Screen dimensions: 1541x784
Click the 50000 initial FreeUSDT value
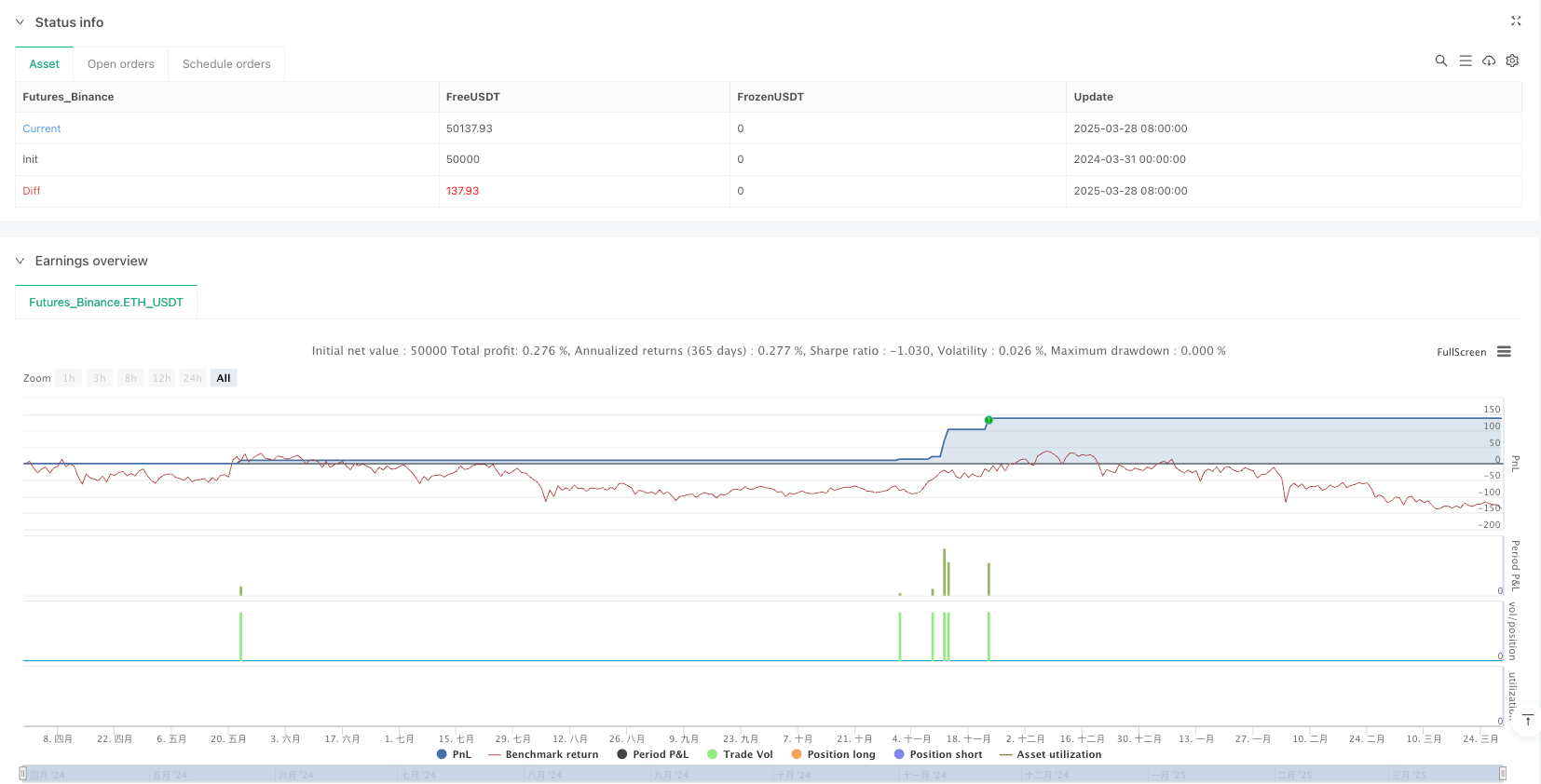[x=463, y=159]
